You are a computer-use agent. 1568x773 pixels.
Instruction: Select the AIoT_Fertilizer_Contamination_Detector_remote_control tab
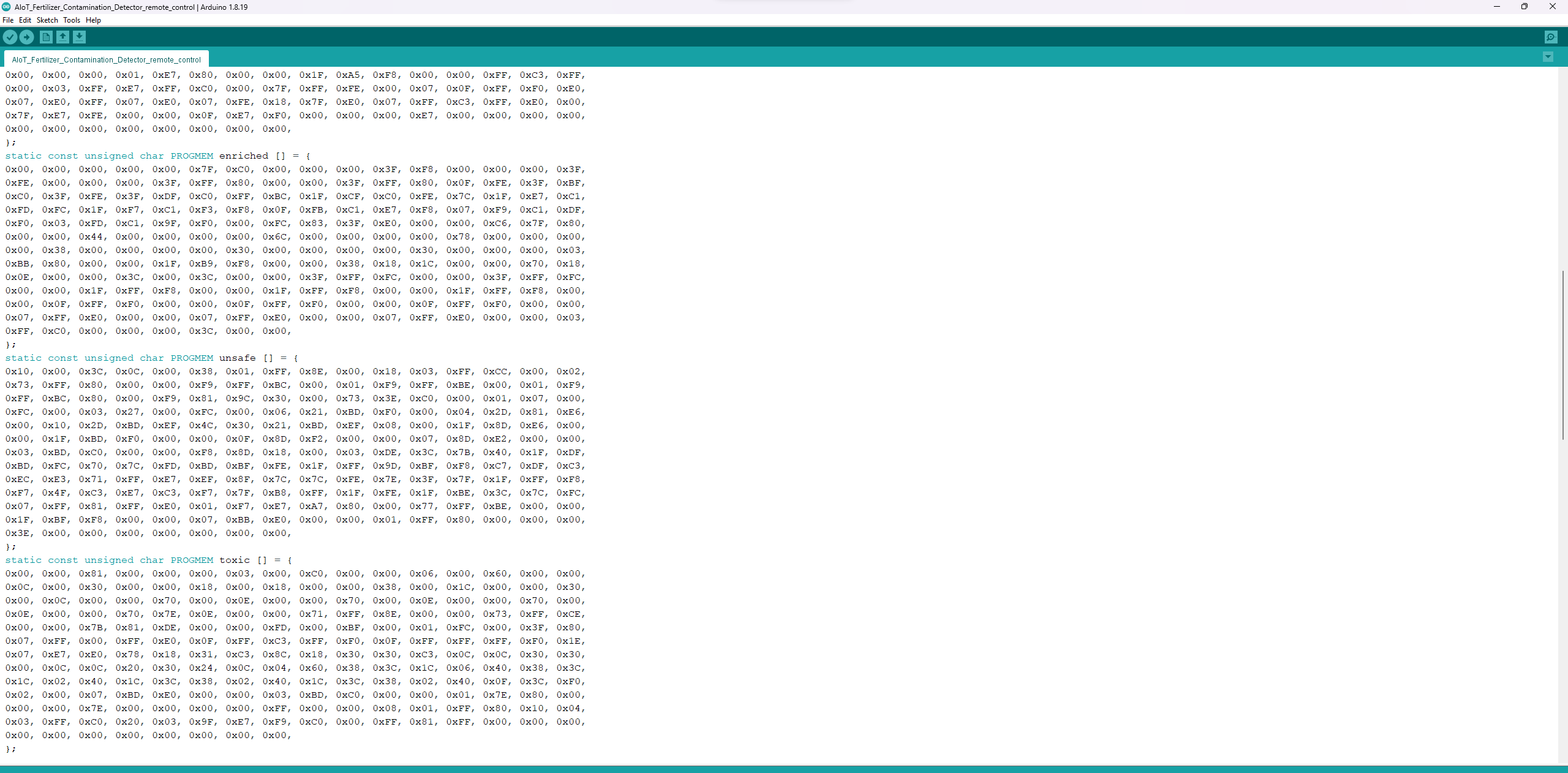(106, 59)
